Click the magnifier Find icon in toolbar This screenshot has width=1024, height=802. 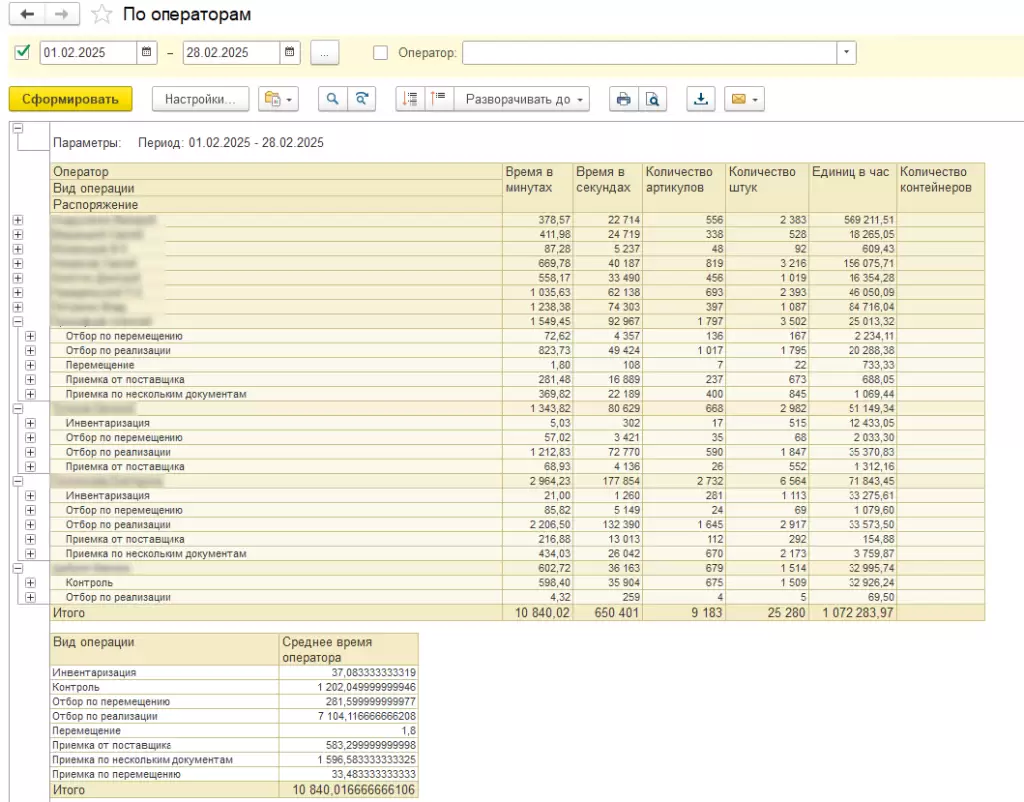click(332, 99)
